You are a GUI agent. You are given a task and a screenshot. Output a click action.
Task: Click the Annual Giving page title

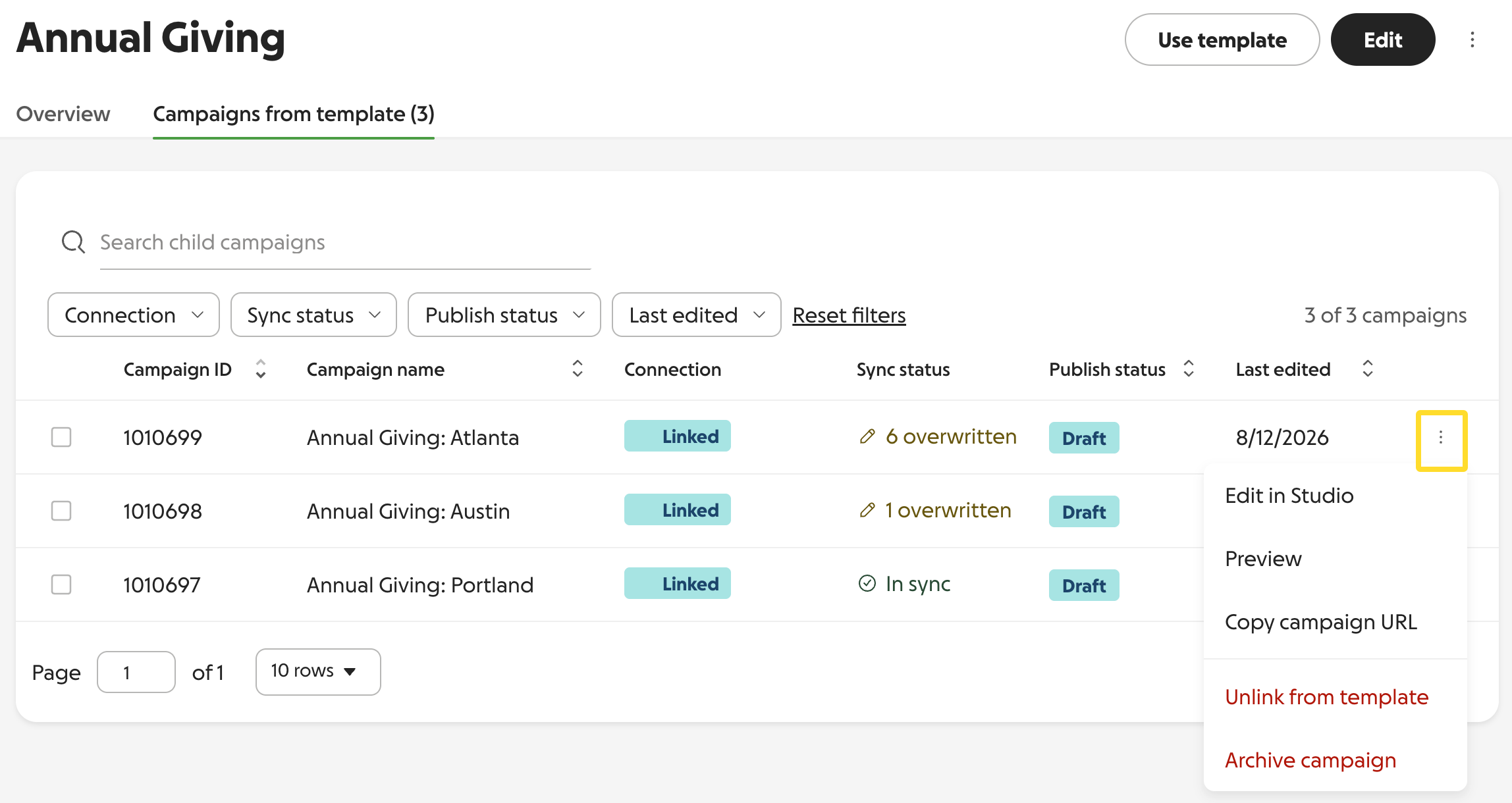coord(151,38)
